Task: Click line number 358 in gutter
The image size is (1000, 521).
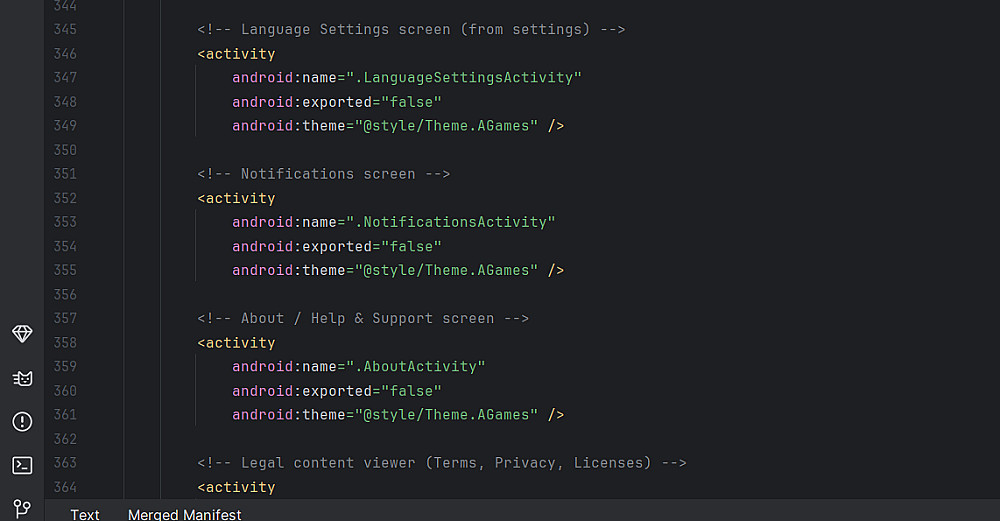Action: pos(65,343)
